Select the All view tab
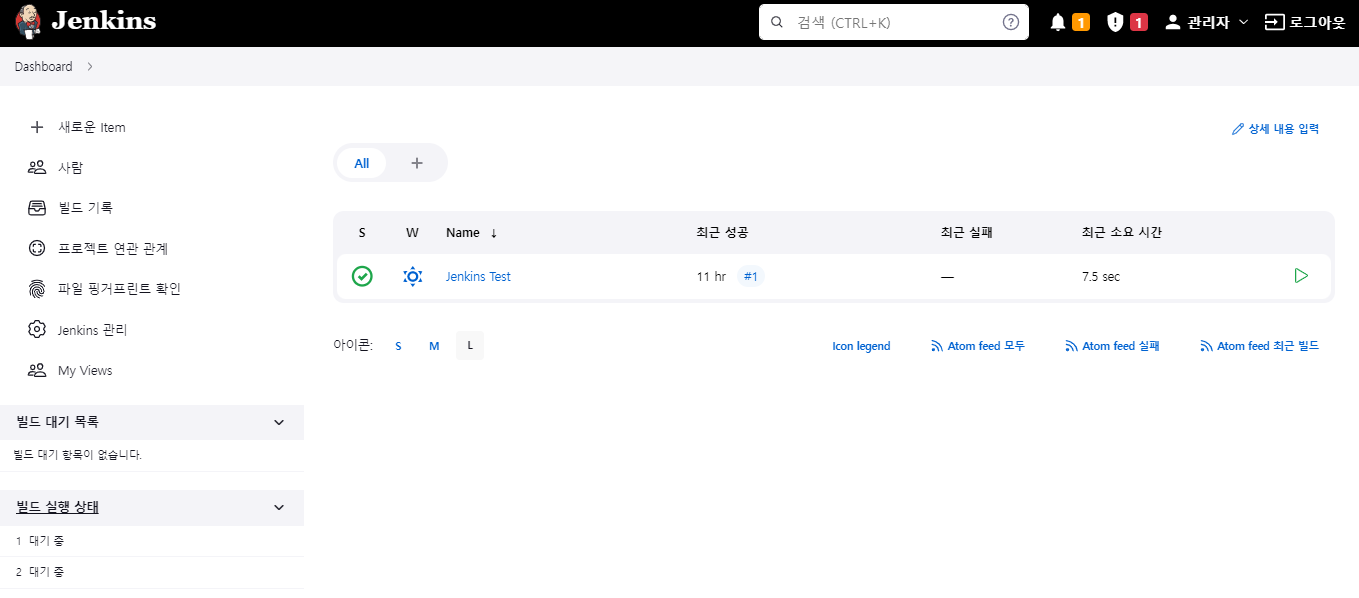 (x=361, y=163)
